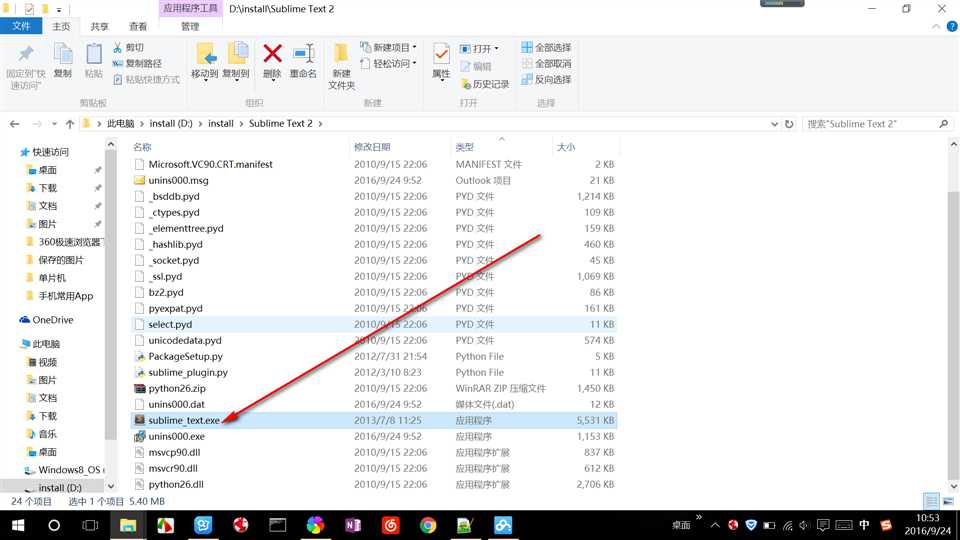Open the Move to menu

pos(204,62)
